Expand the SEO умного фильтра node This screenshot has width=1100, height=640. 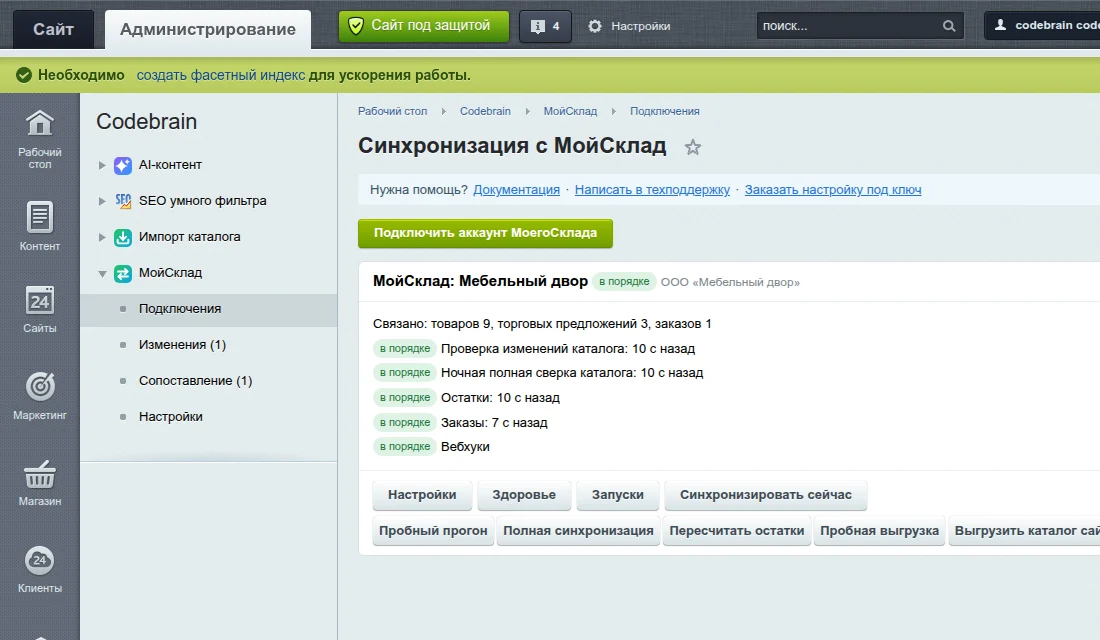[102, 201]
